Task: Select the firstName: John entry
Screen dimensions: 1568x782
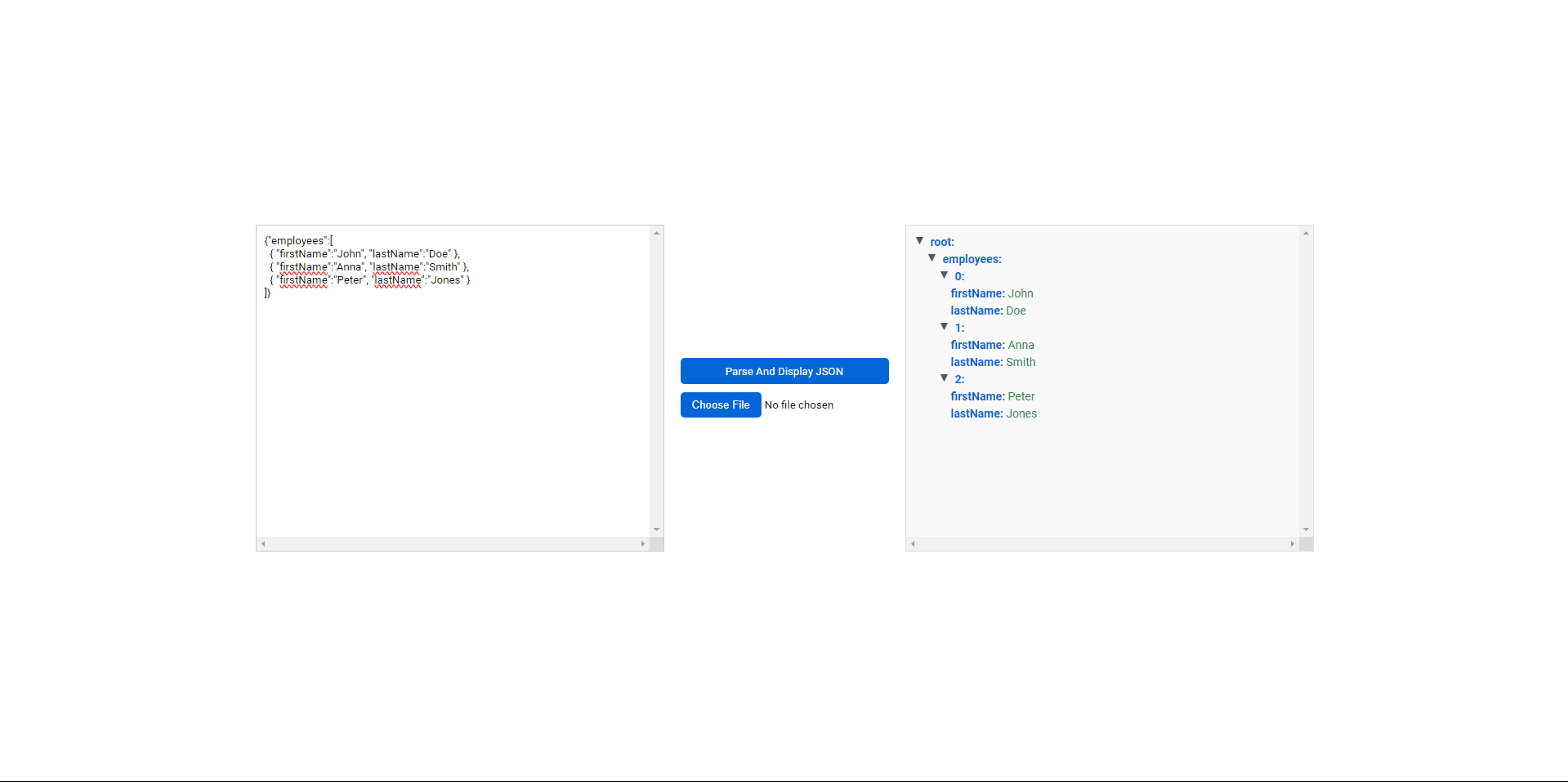Action: coord(991,293)
